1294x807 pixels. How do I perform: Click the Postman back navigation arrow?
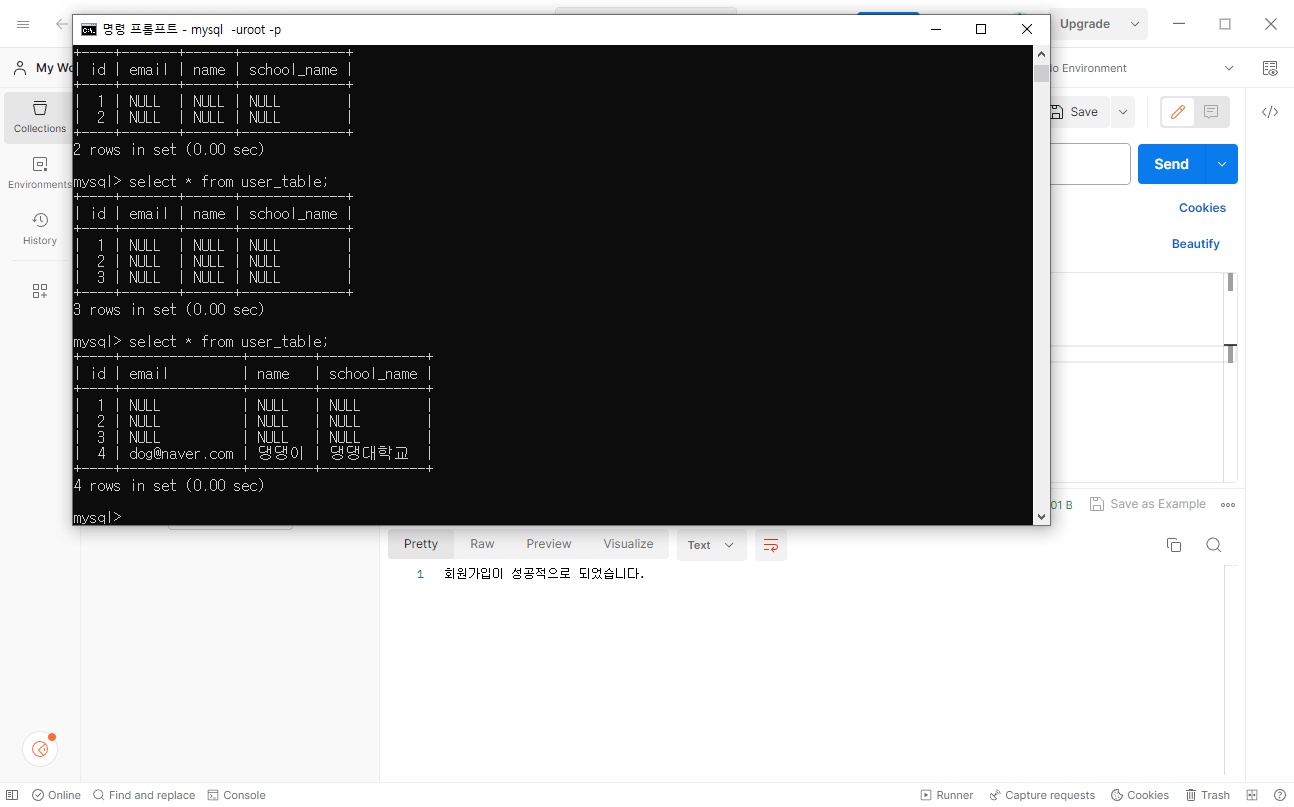[62, 24]
